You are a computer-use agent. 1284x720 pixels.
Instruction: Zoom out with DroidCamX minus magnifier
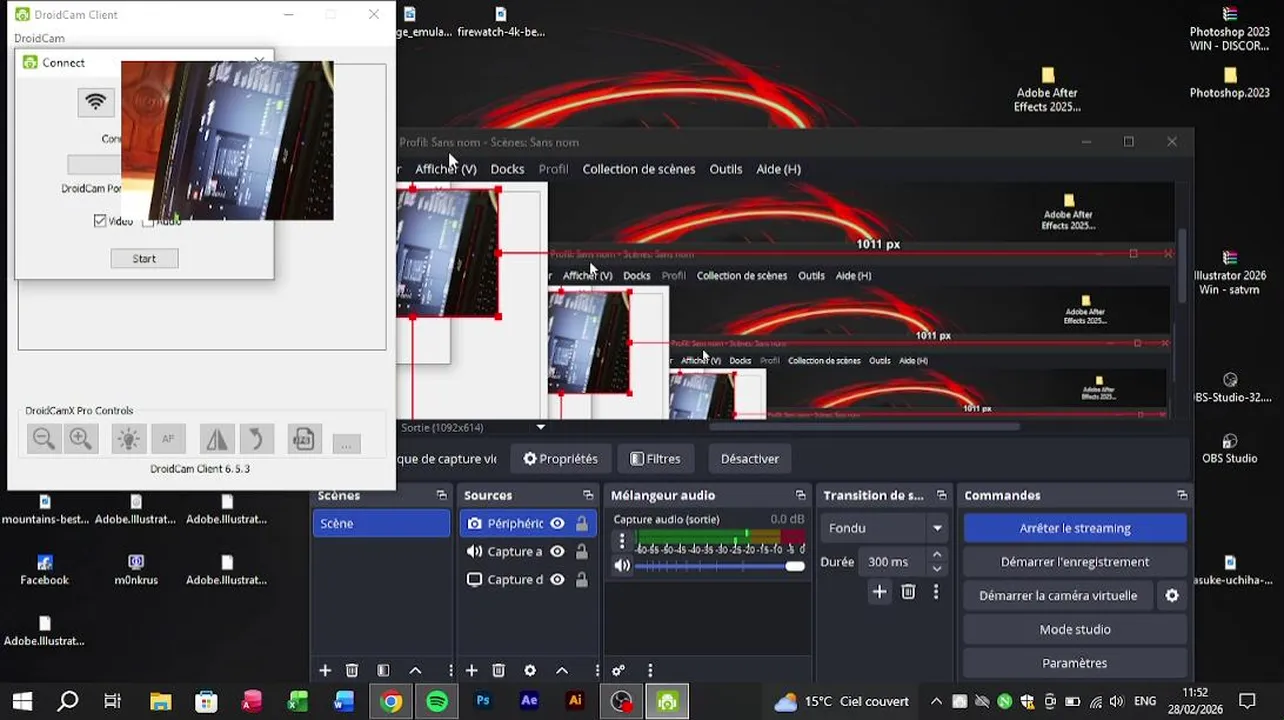point(43,439)
